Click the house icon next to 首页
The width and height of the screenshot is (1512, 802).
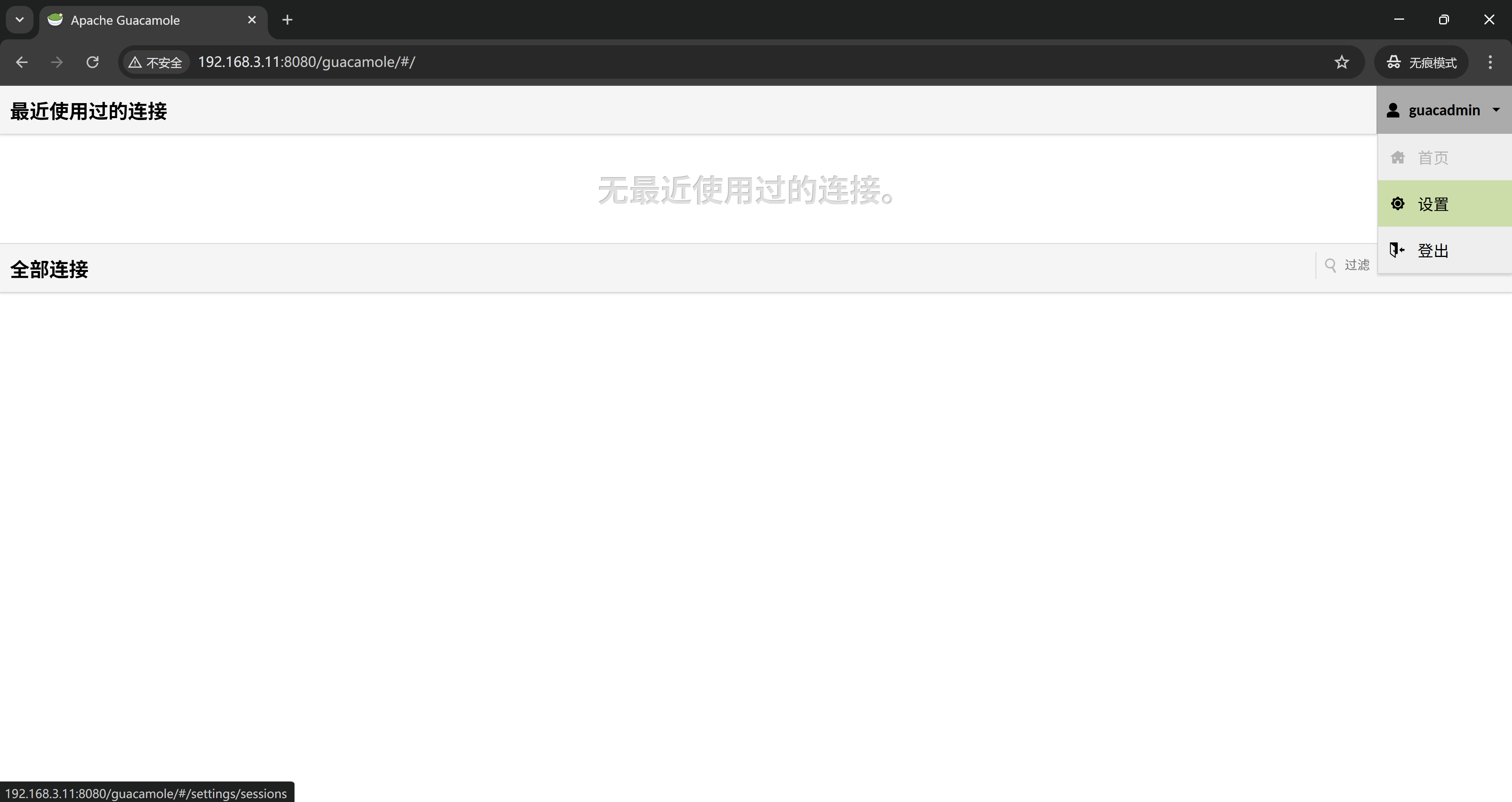coord(1397,157)
